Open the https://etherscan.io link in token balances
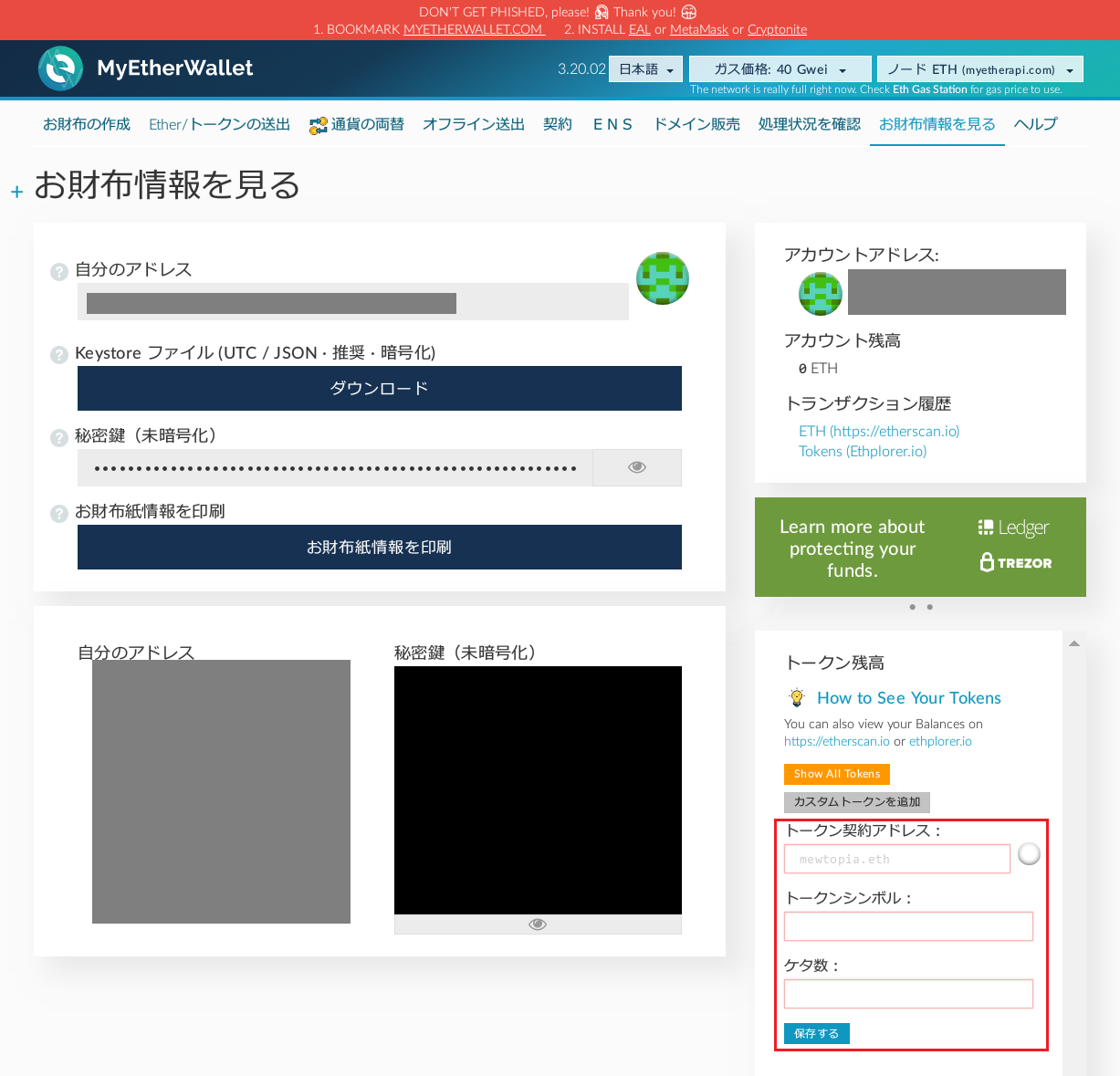 click(837, 741)
